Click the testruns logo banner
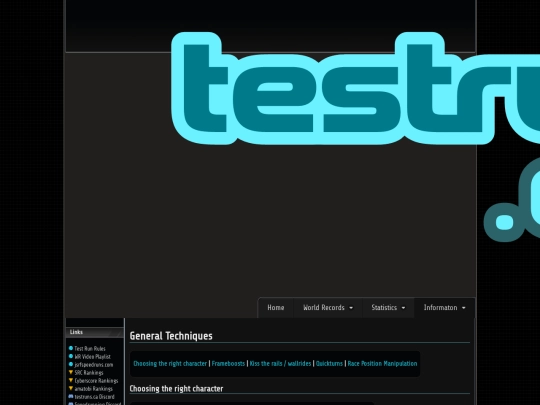 click(x=355, y=137)
